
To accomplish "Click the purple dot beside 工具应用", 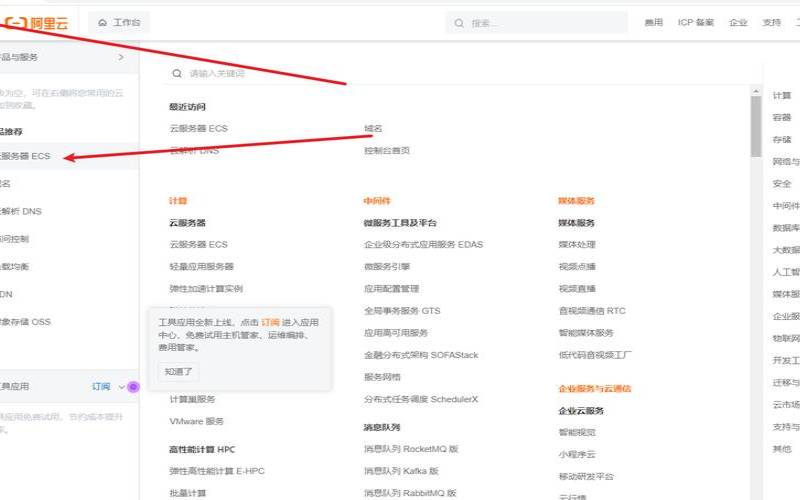I will tap(133, 387).
